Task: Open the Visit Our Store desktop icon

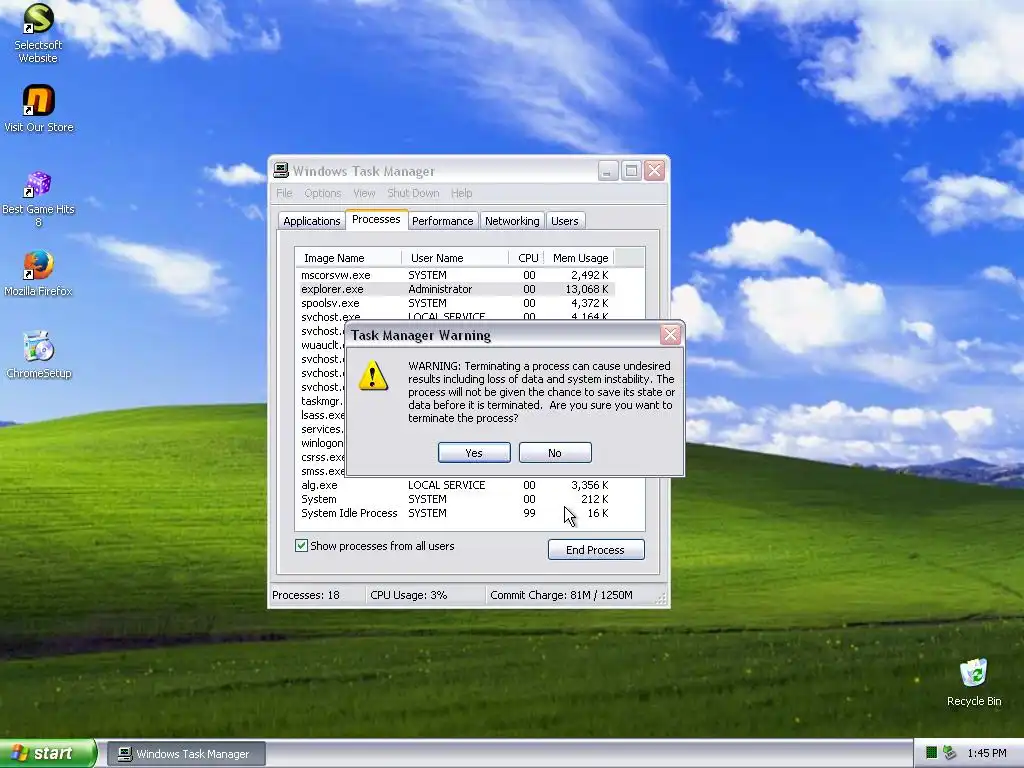Action: tap(38, 109)
